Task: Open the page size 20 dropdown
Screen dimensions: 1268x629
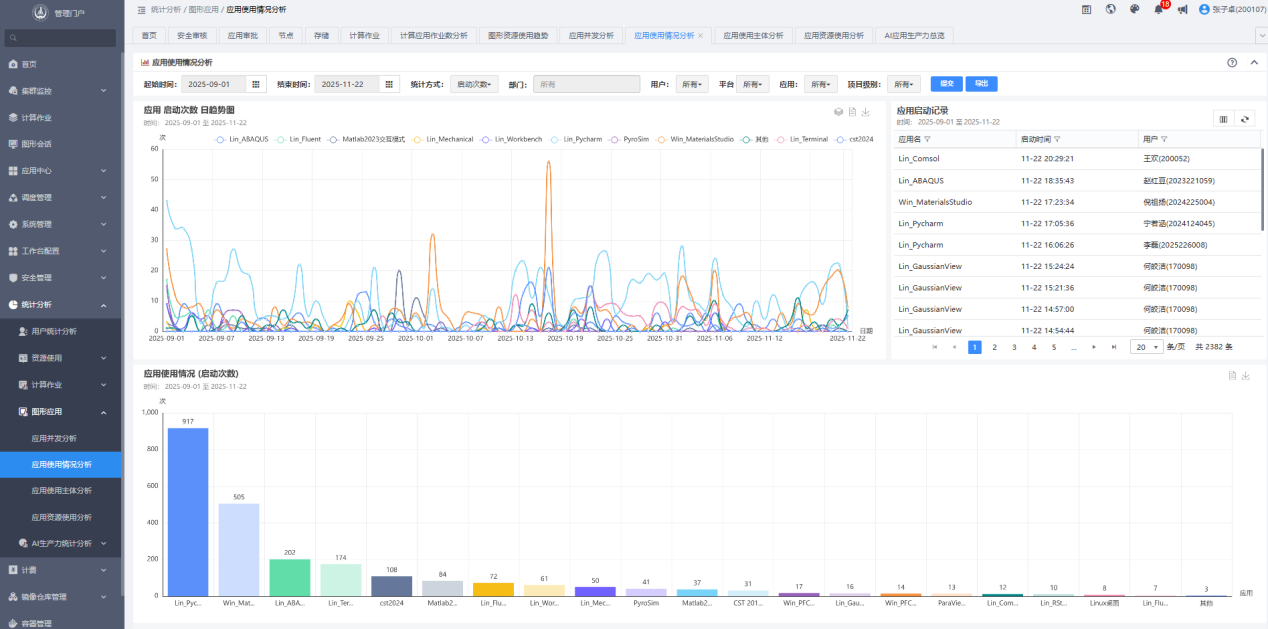Action: click(x=1146, y=347)
